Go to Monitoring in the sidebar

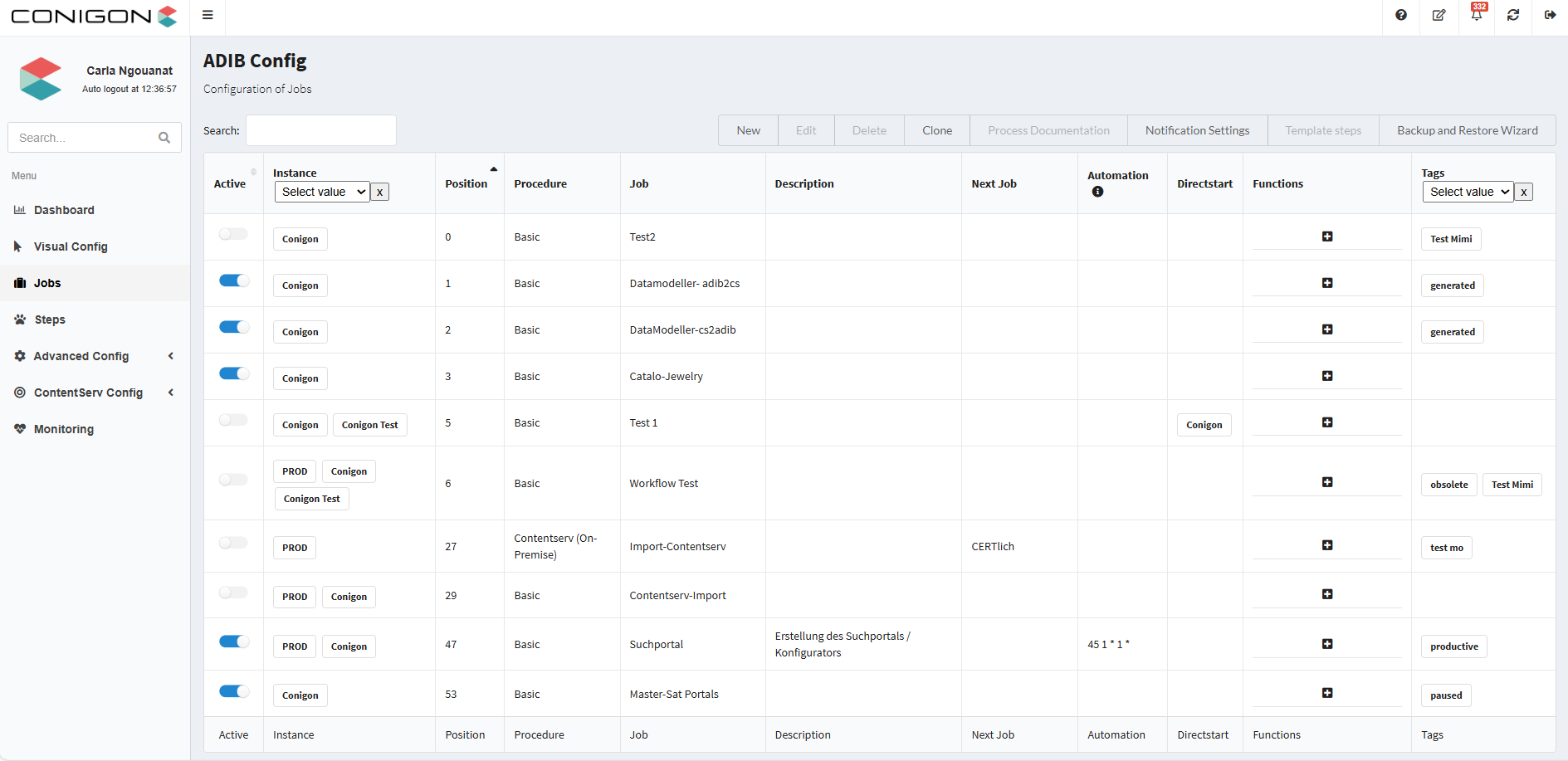coord(64,429)
